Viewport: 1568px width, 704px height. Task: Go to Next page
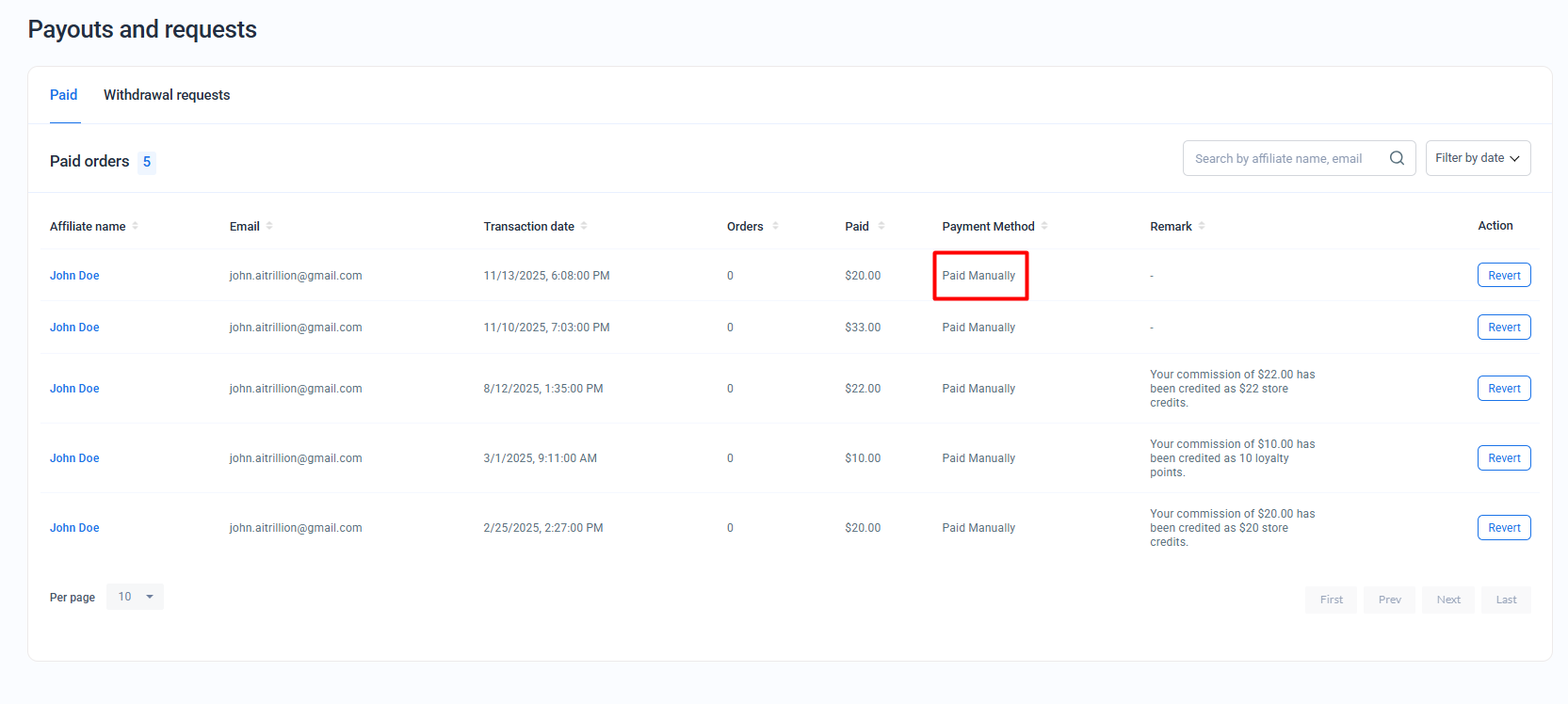1448,600
